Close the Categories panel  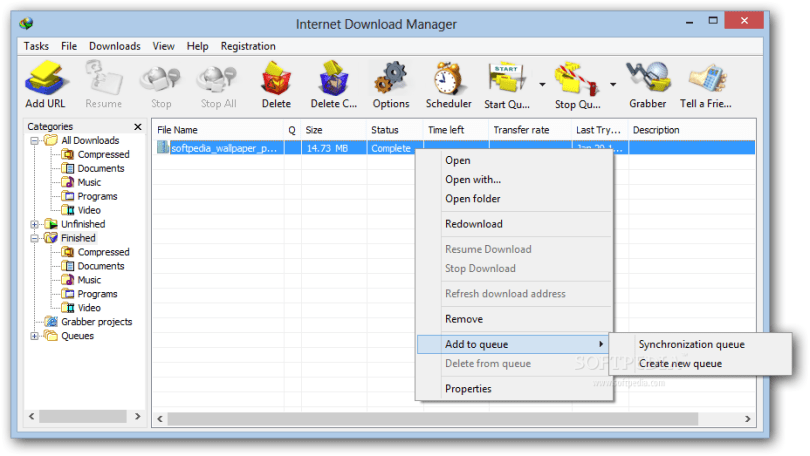click(137, 127)
